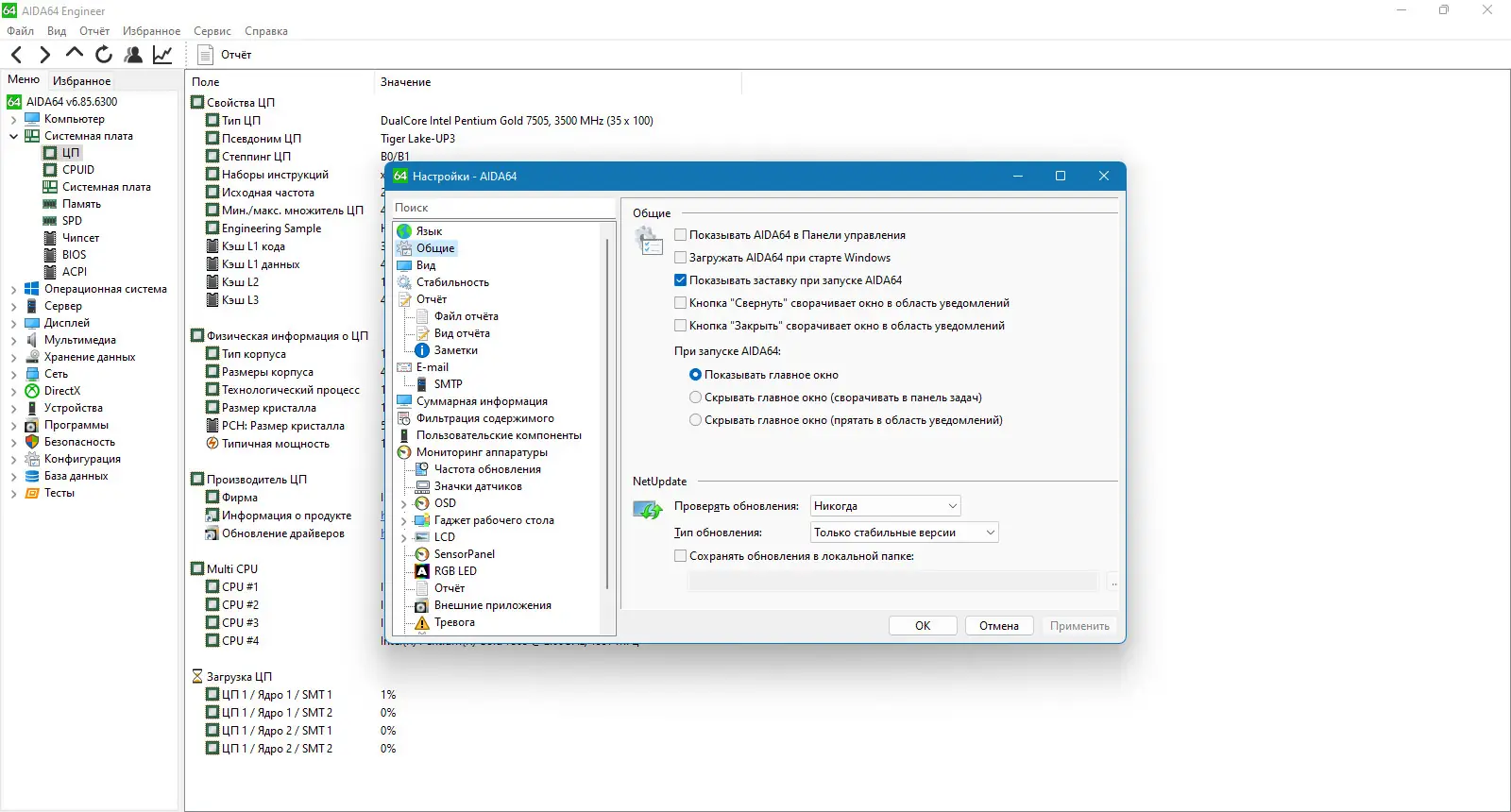Image resolution: width=1511 pixels, height=812 pixels.
Task: Open the user accounts toolbar icon
Action: [x=133, y=55]
